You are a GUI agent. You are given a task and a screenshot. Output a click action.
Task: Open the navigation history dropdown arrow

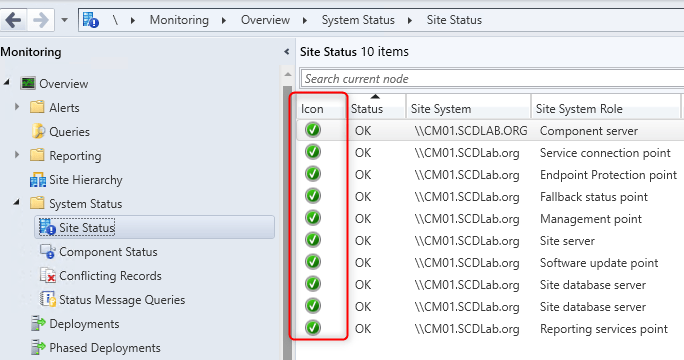65,20
